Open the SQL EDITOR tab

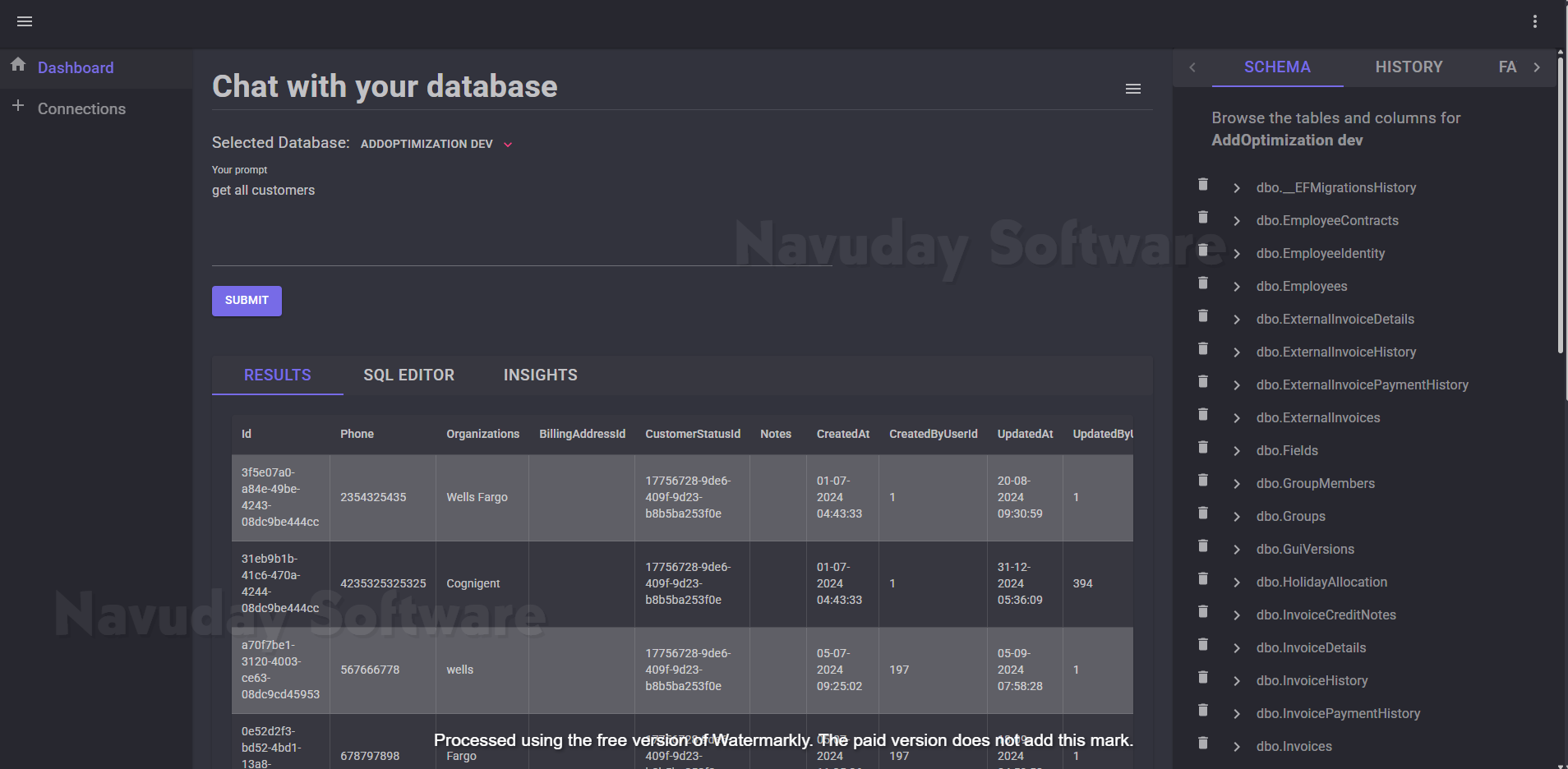408,375
